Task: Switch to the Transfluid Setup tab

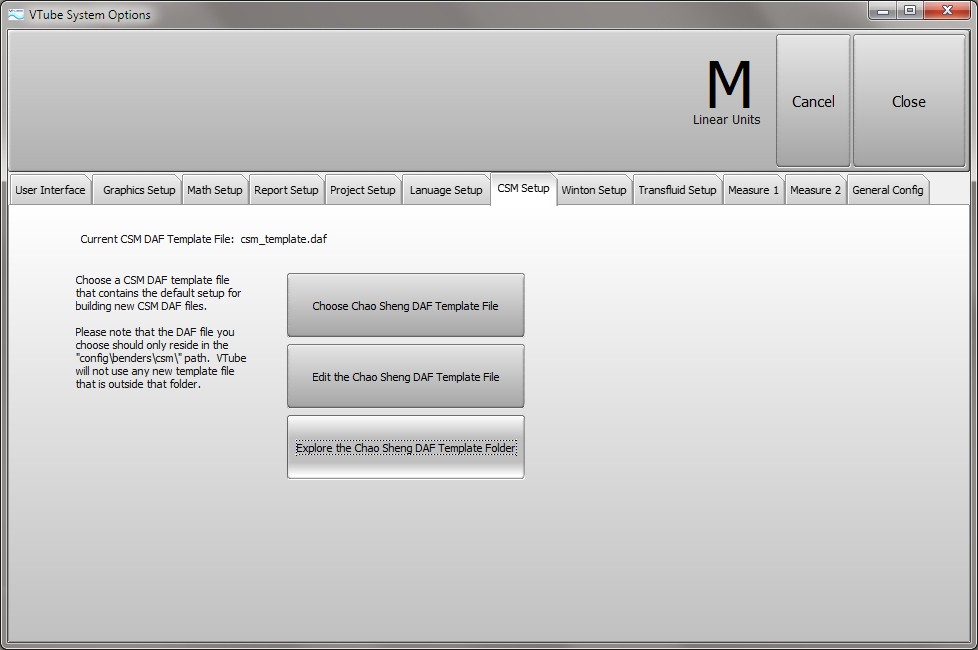Action: (x=677, y=190)
